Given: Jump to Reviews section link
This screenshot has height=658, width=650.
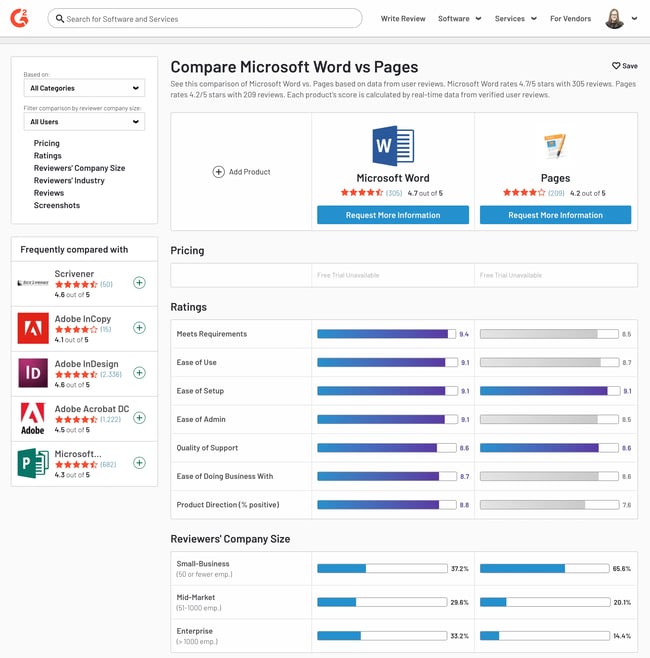Looking at the screenshot, I should coord(49,193).
